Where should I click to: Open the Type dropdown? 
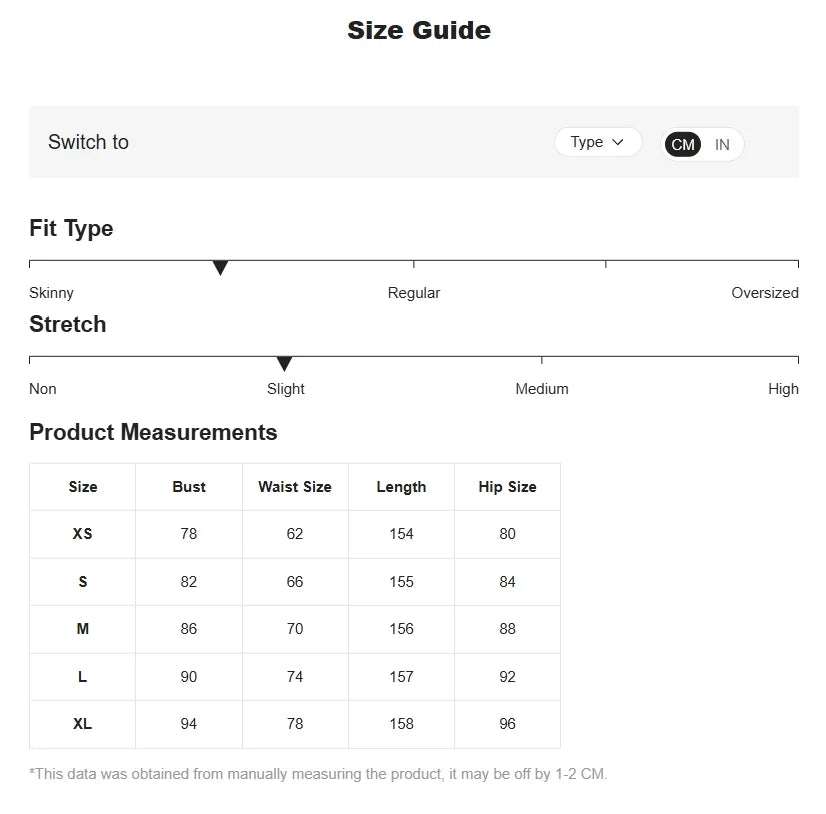coord(598,142)
